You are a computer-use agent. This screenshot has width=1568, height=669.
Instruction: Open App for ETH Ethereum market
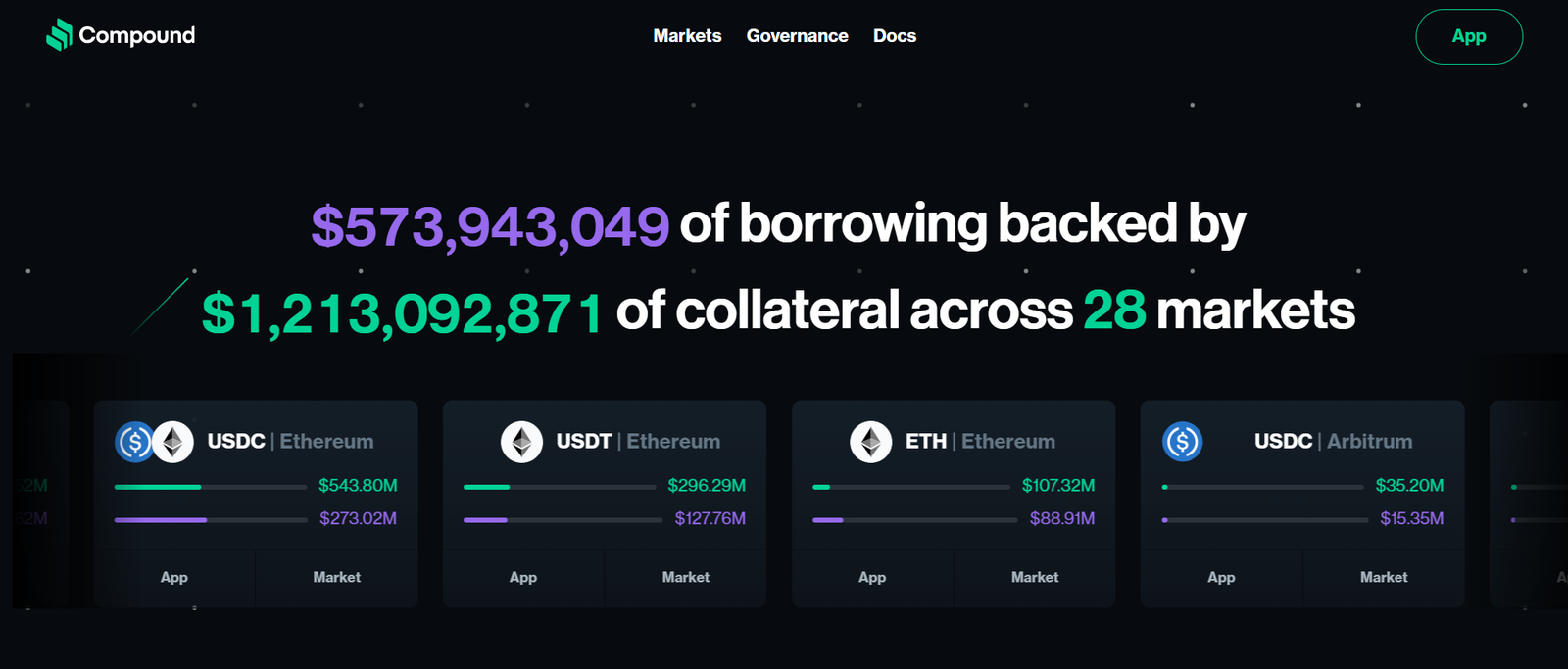click(872, 578)
